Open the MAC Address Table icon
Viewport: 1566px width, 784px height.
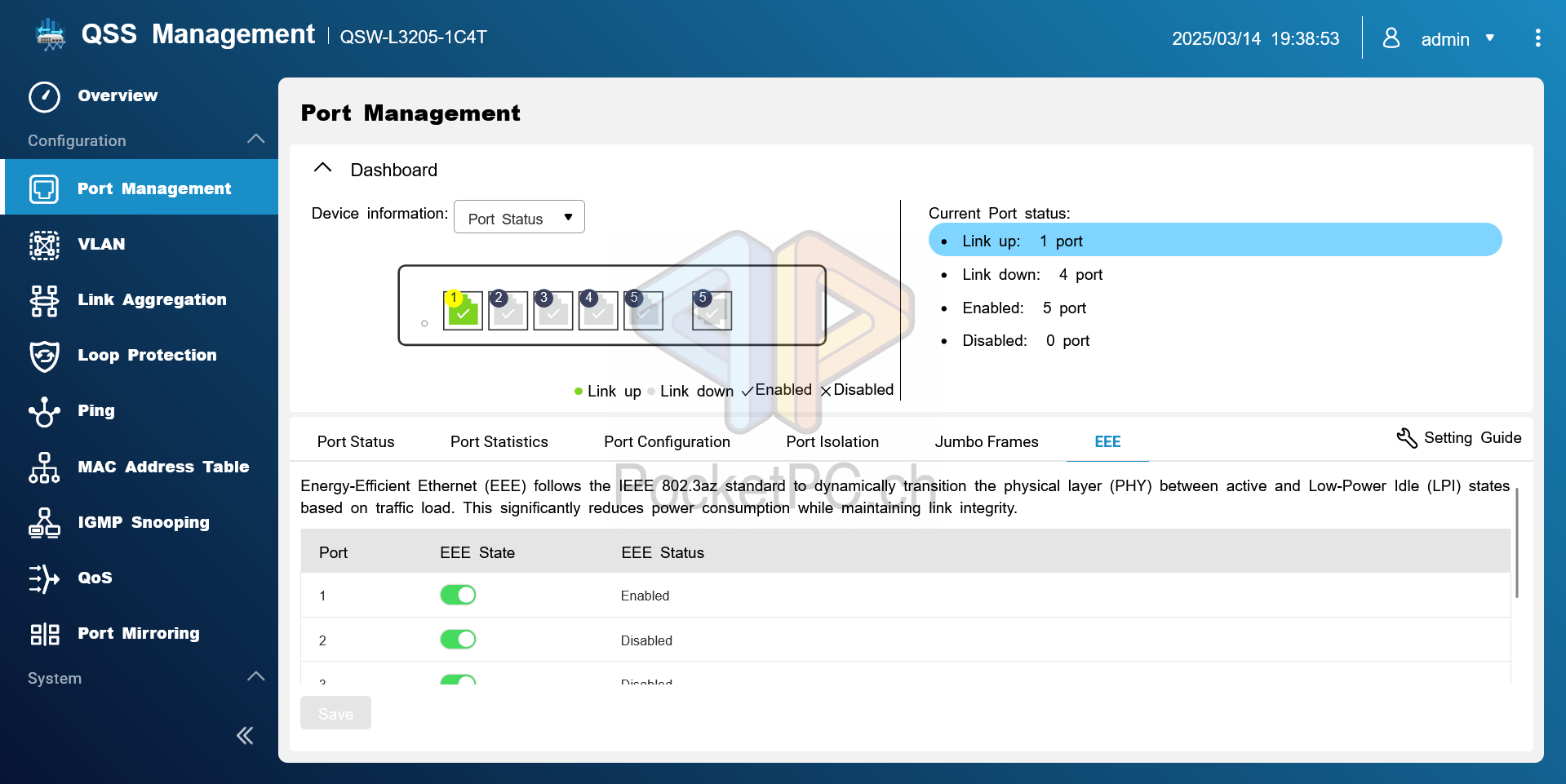click(x=44, y=467)
